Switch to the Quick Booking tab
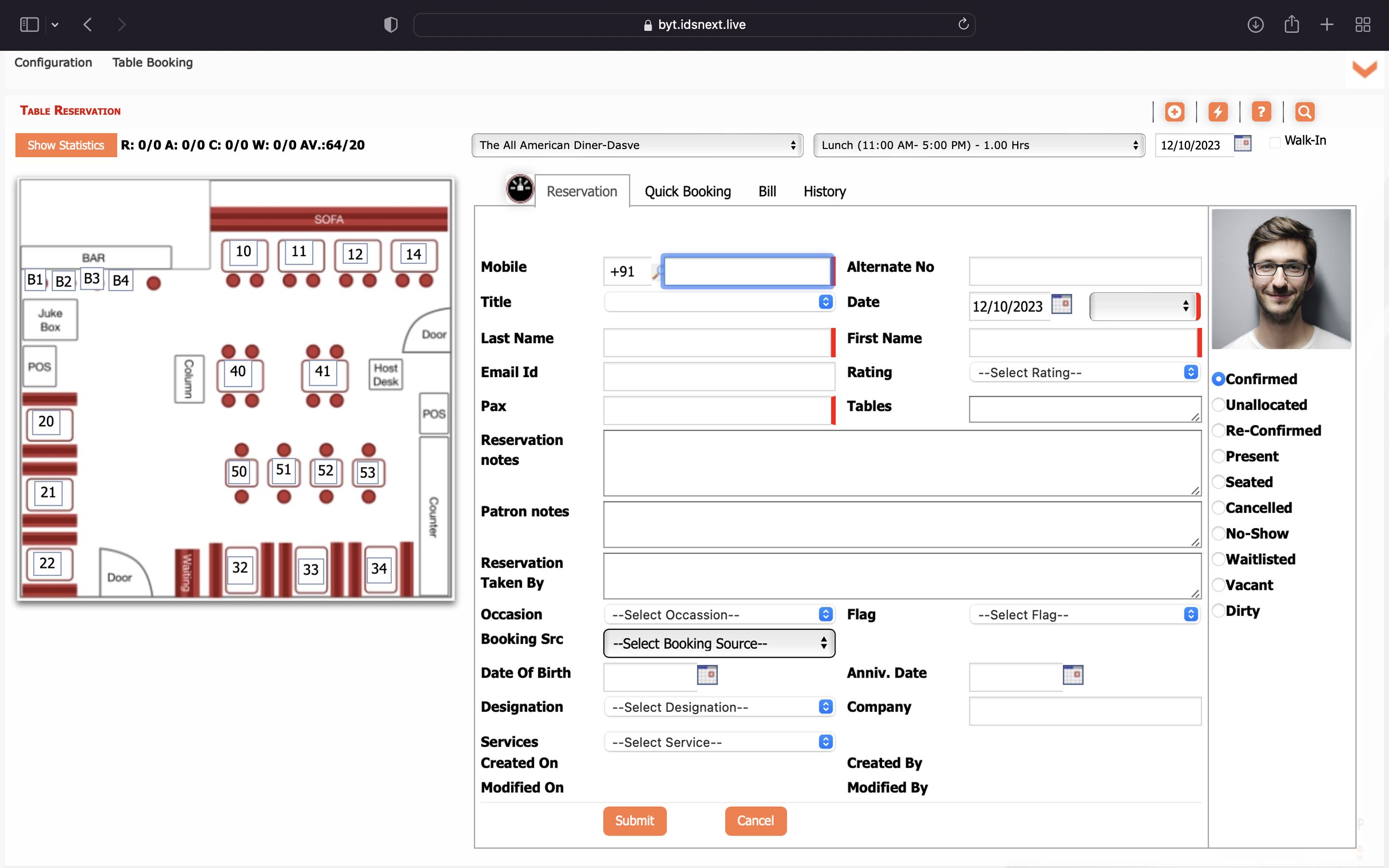Image resolution: width=1389 pixels, height=868 pixels. click(688, 191)
